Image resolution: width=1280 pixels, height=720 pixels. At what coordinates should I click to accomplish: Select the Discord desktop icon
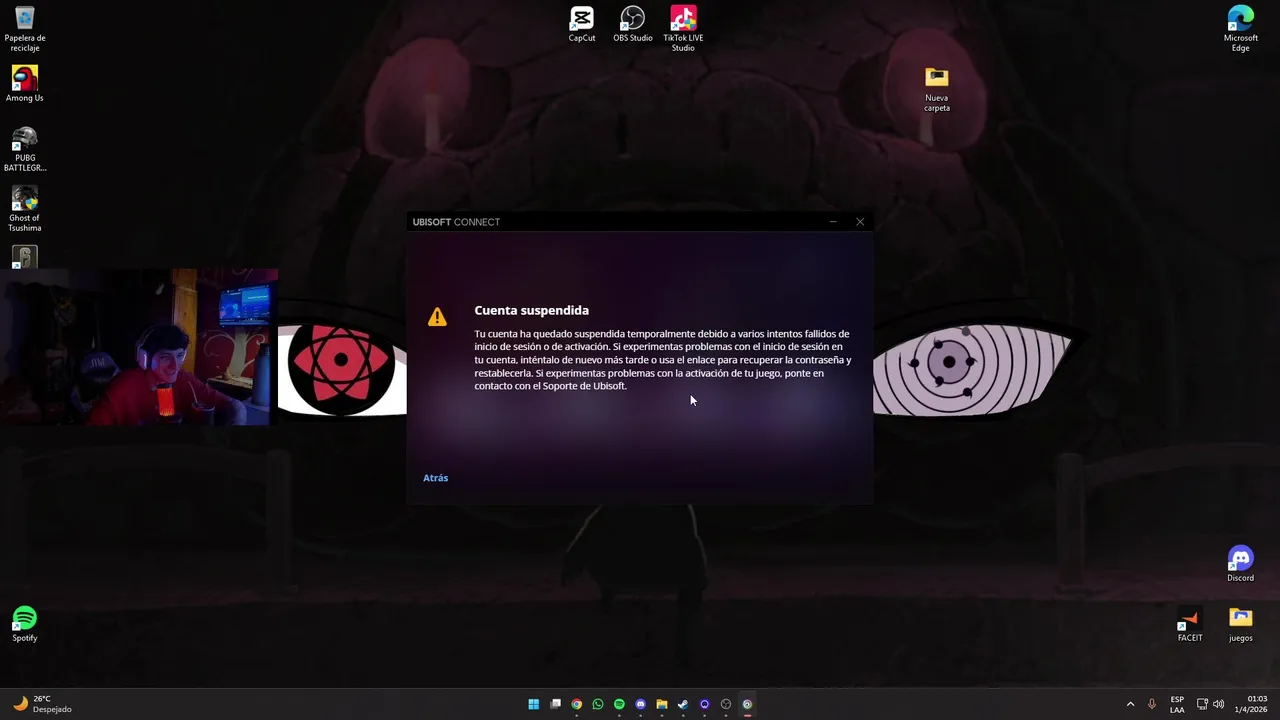pyautogui.click(x=1241, y=564)
